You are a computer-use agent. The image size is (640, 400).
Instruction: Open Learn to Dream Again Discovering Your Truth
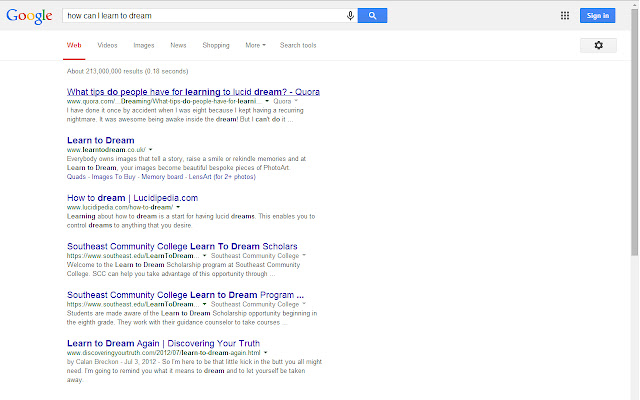tap(163, 344)
